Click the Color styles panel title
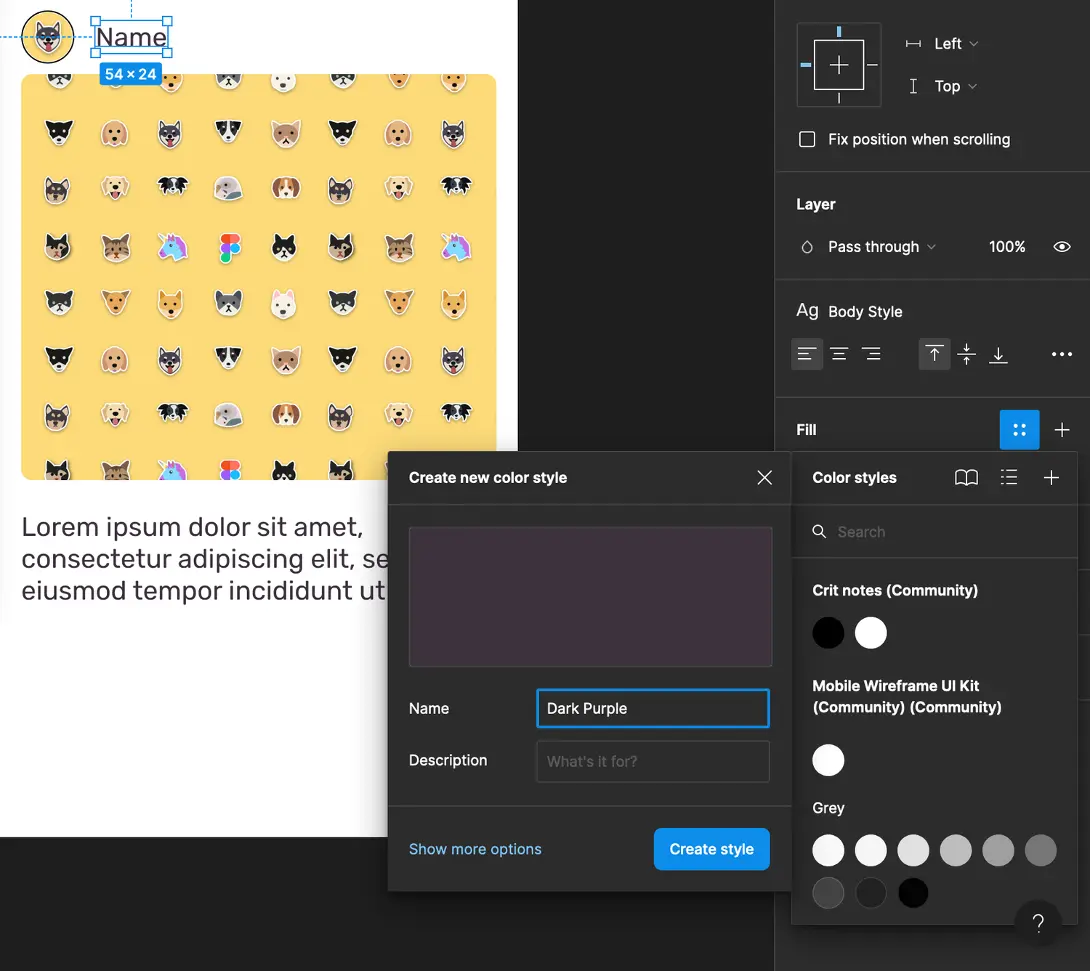Viewport: 1090px width, 971px height. pyautogui.click(x=854, y=478)
